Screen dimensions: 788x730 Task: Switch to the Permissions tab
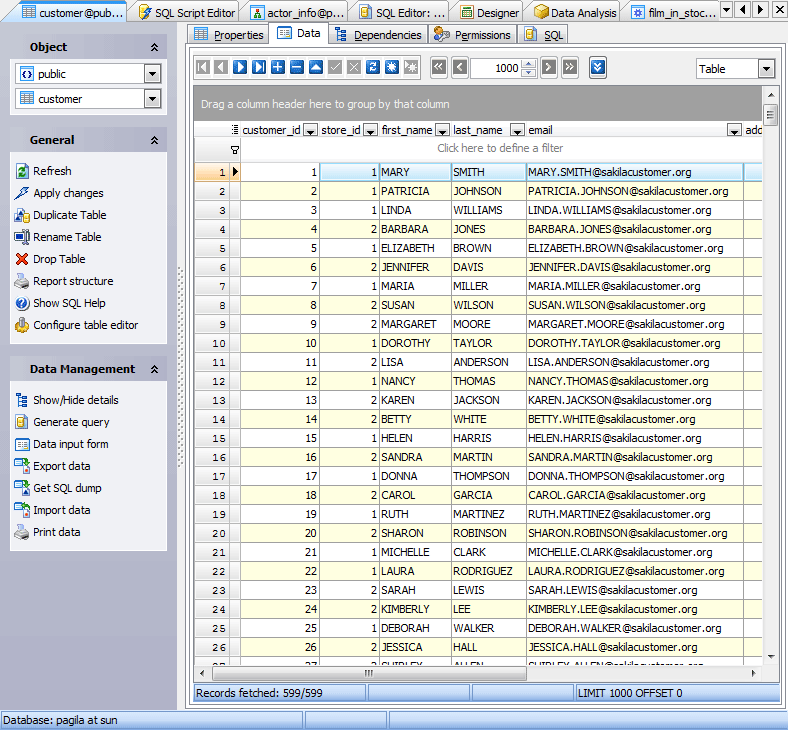click(x=473, y=35)
